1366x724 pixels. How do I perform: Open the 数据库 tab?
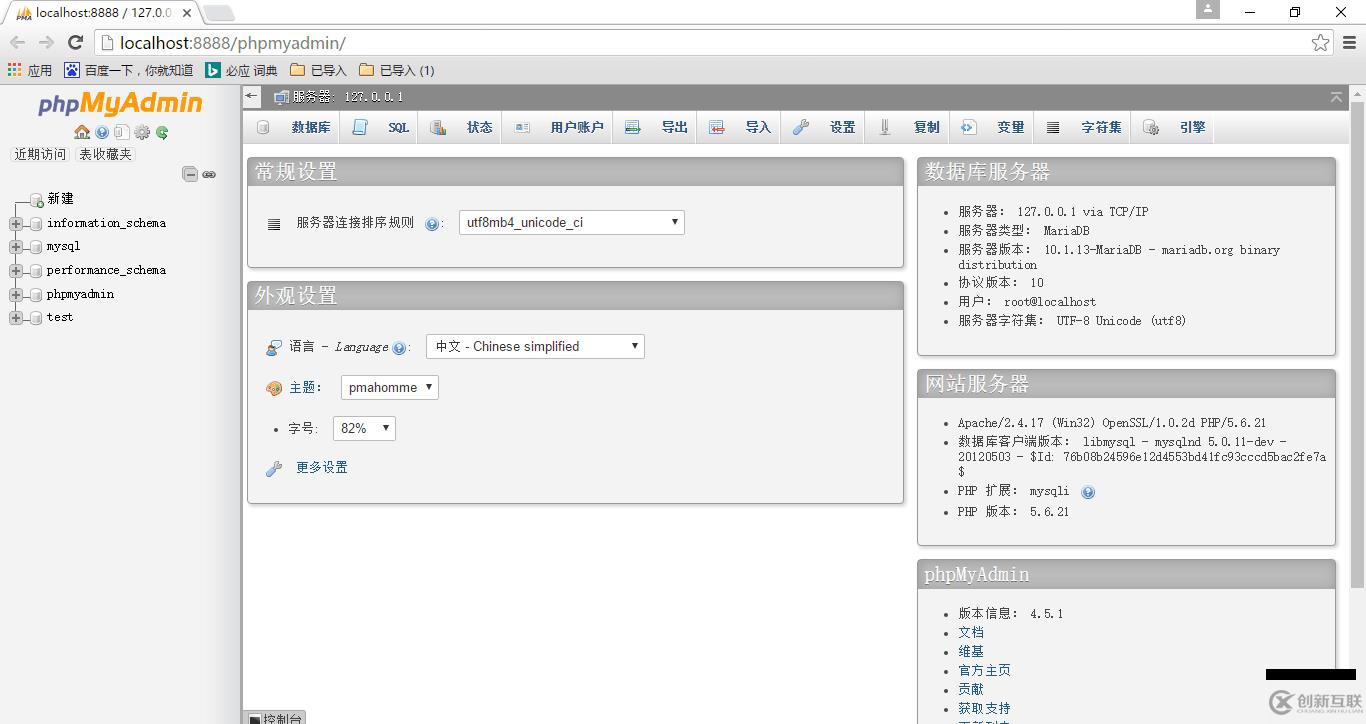(x=292, y=127)
